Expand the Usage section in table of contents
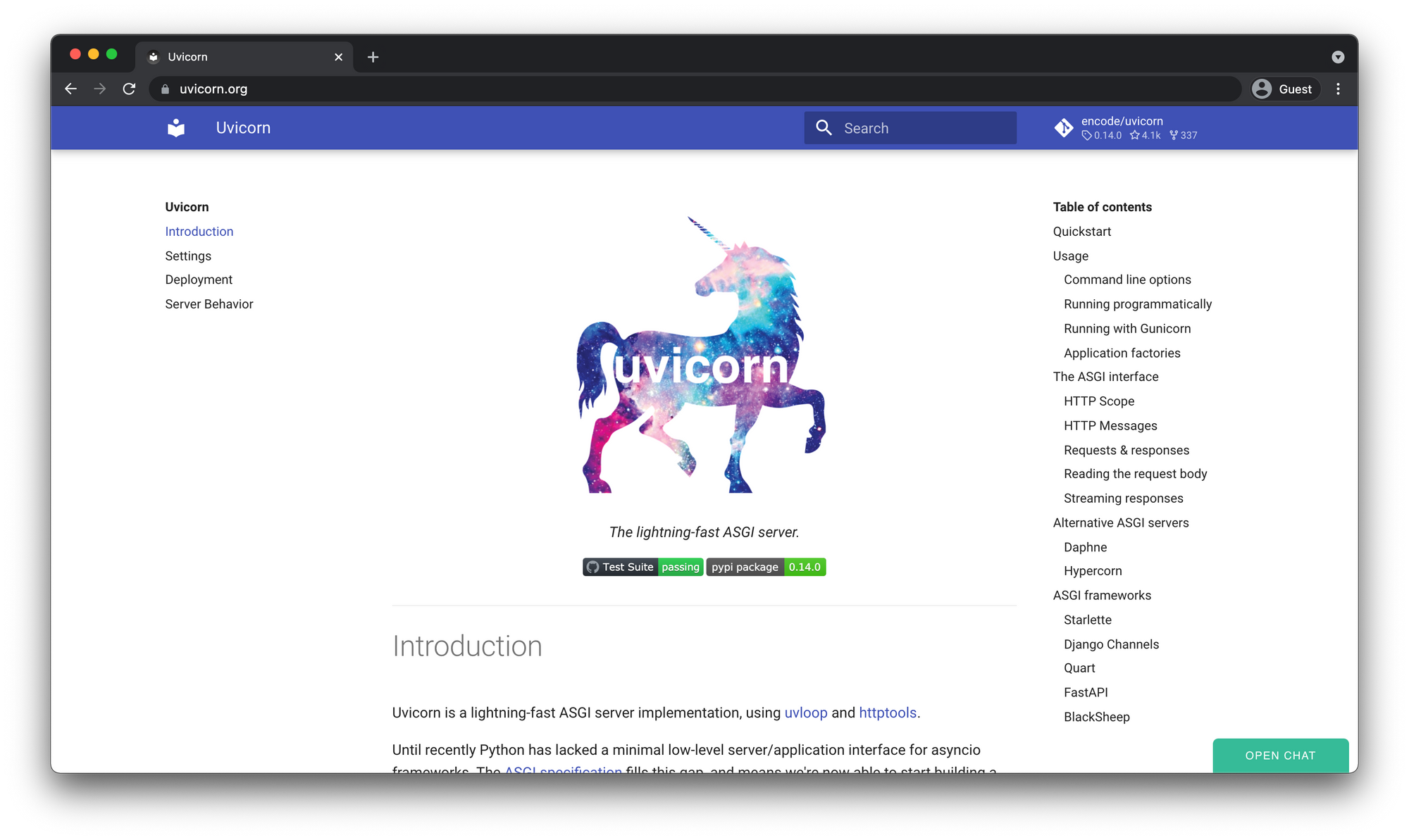The height and width of the screenshot is (840, 1409). pyautogui.click(x=1070, y=255)
